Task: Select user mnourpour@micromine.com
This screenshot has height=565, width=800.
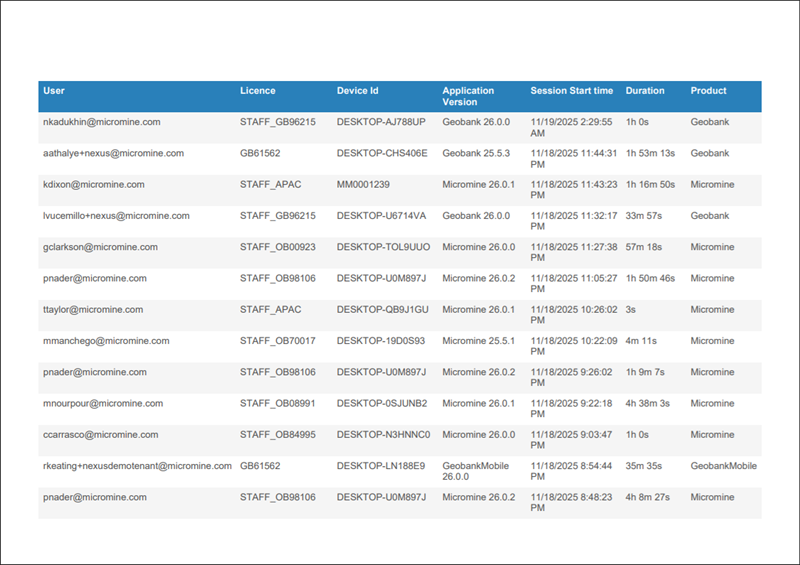Action: pos(103,403)
